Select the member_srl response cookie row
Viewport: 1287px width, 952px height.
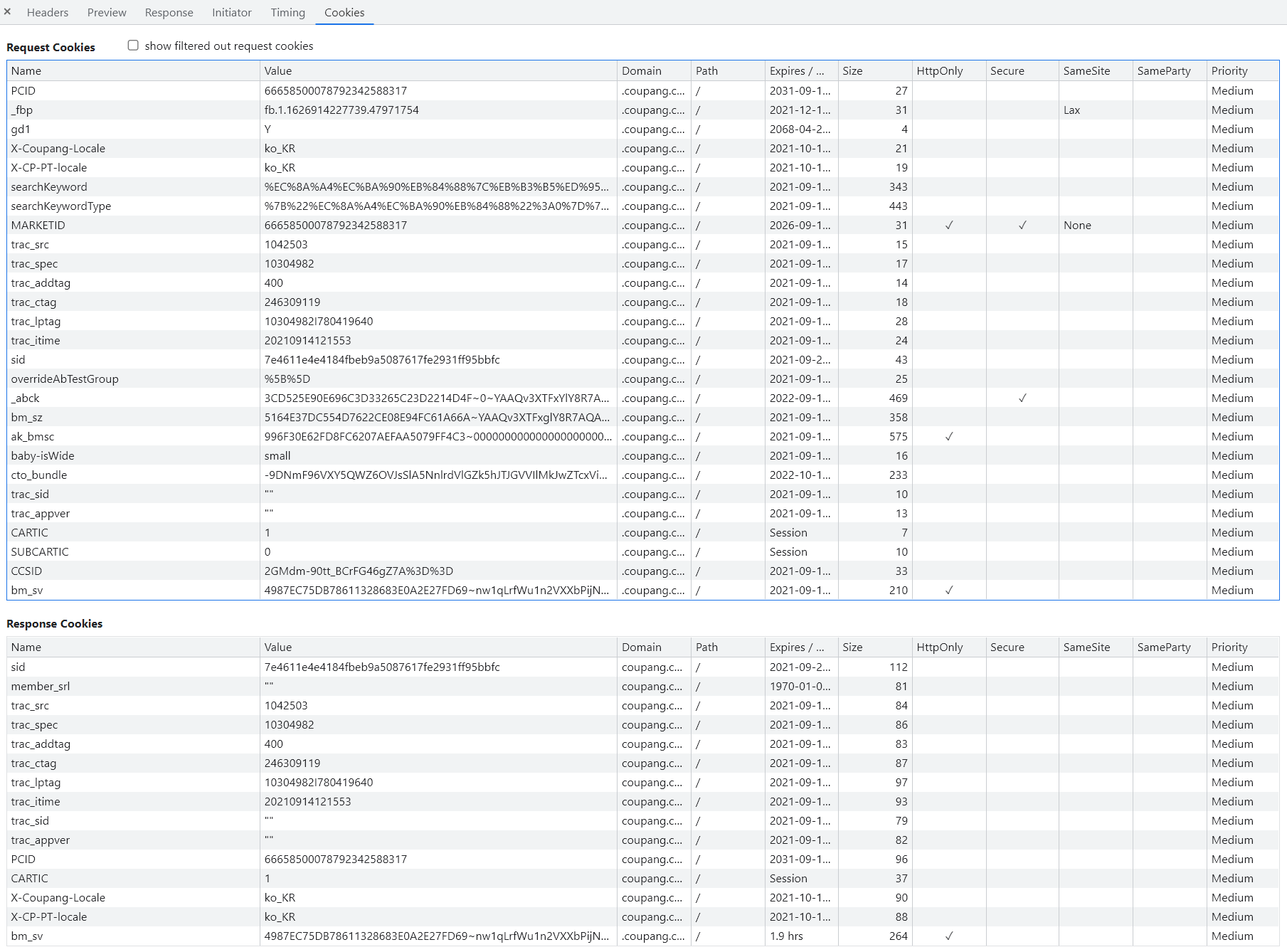click(643, 687)
